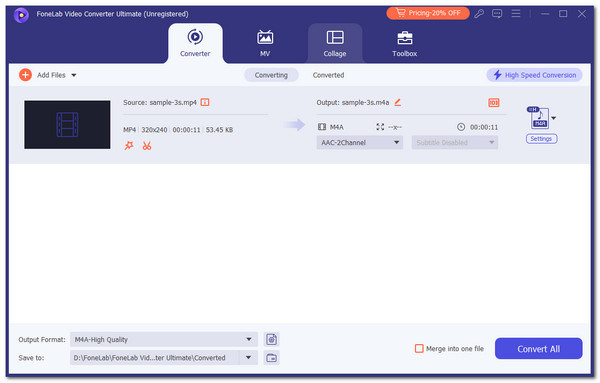
Task: Open the edit effects wand icon
Action: [x=129, y=145]
